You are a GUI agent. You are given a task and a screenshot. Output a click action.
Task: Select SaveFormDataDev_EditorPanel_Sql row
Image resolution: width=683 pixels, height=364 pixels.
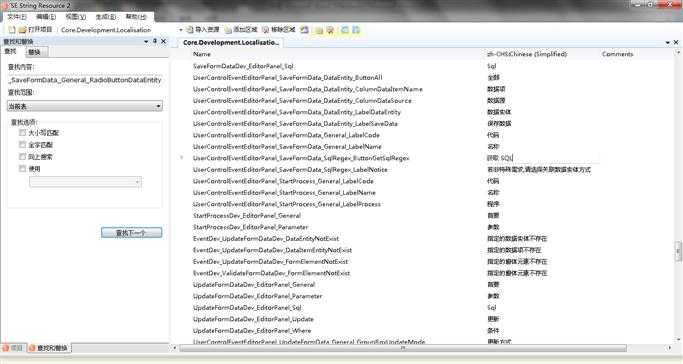243,66
